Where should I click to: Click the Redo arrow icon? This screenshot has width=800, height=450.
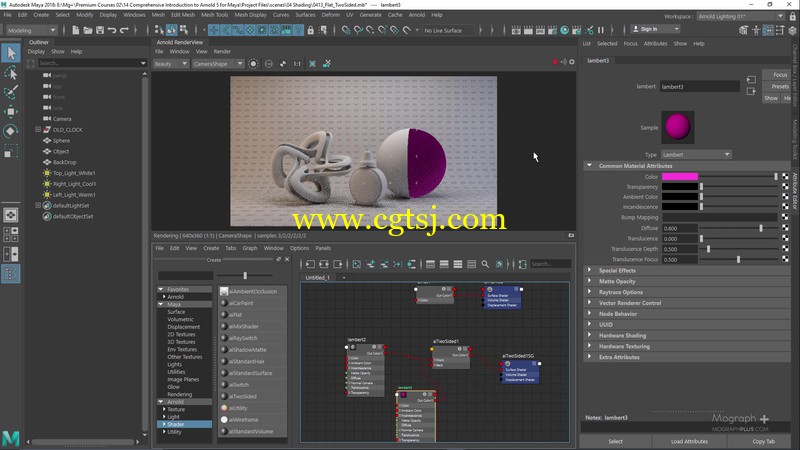coord(124,30)
